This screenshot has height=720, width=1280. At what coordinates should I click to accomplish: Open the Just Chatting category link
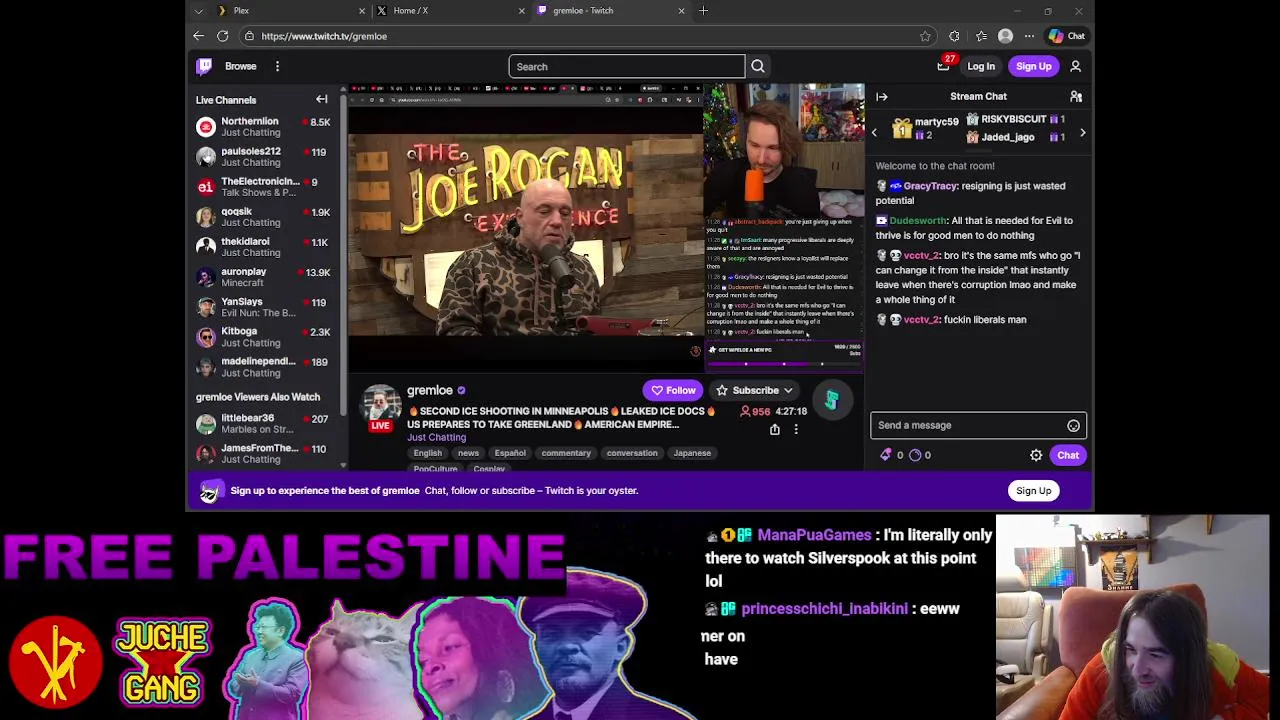tap(436, 437)
